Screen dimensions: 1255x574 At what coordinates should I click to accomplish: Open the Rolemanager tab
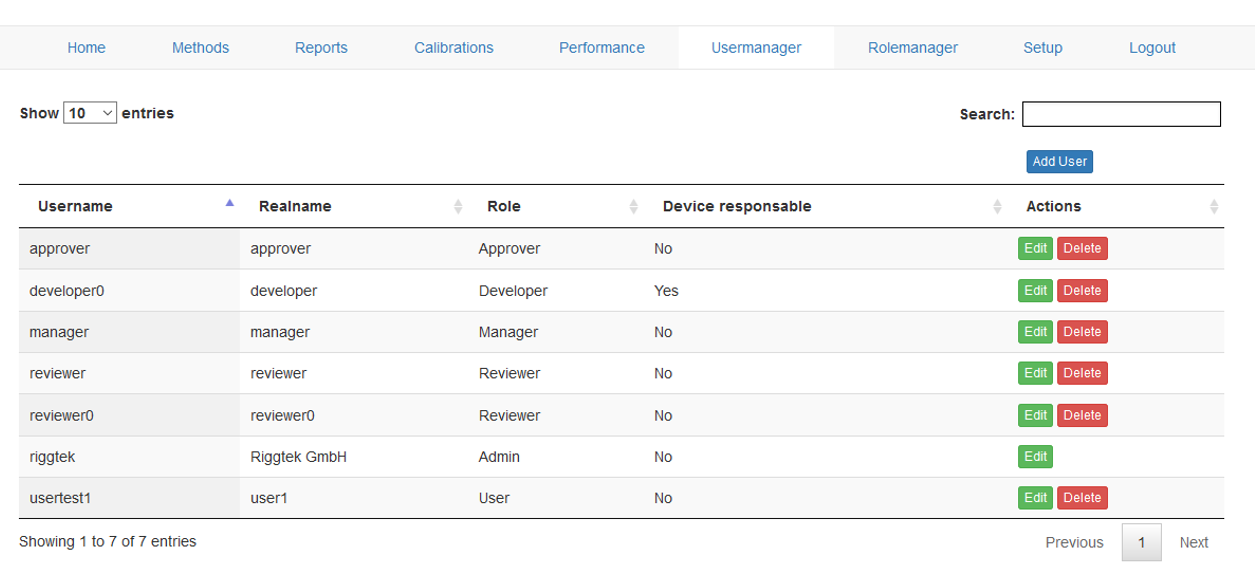tap(912, 48)
